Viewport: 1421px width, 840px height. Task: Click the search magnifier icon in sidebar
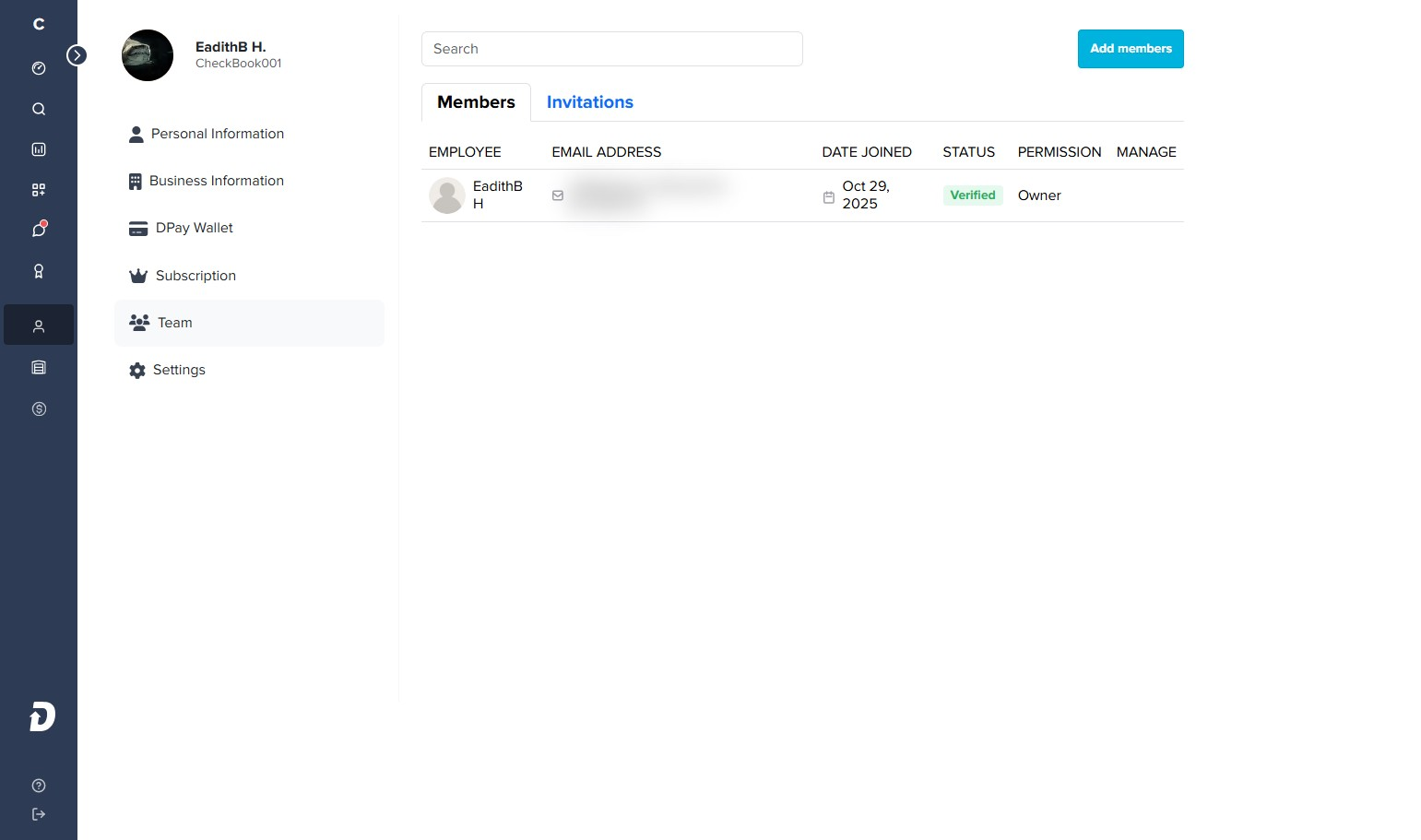point(39,109)
